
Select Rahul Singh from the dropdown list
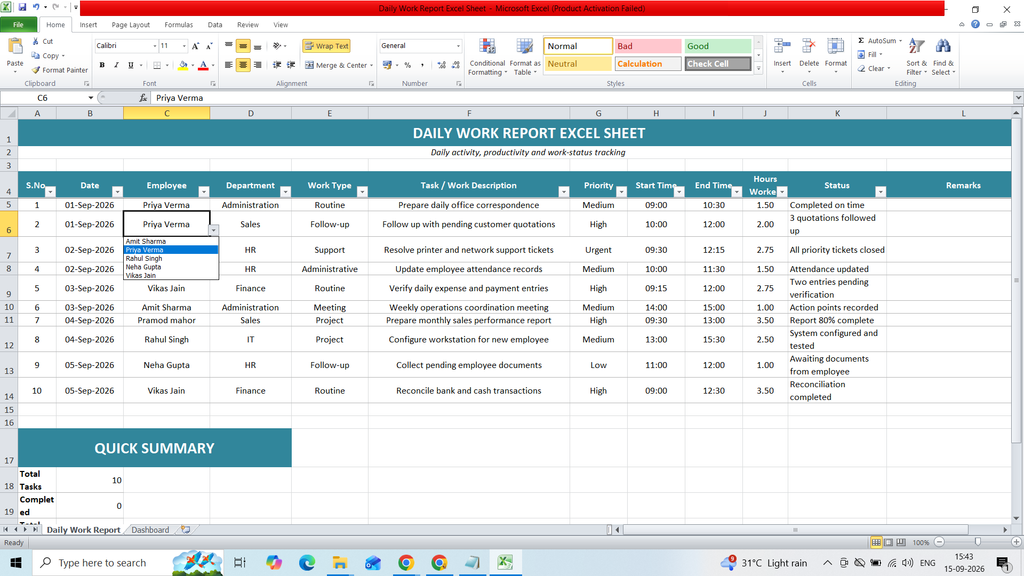(x=171, y=259)
